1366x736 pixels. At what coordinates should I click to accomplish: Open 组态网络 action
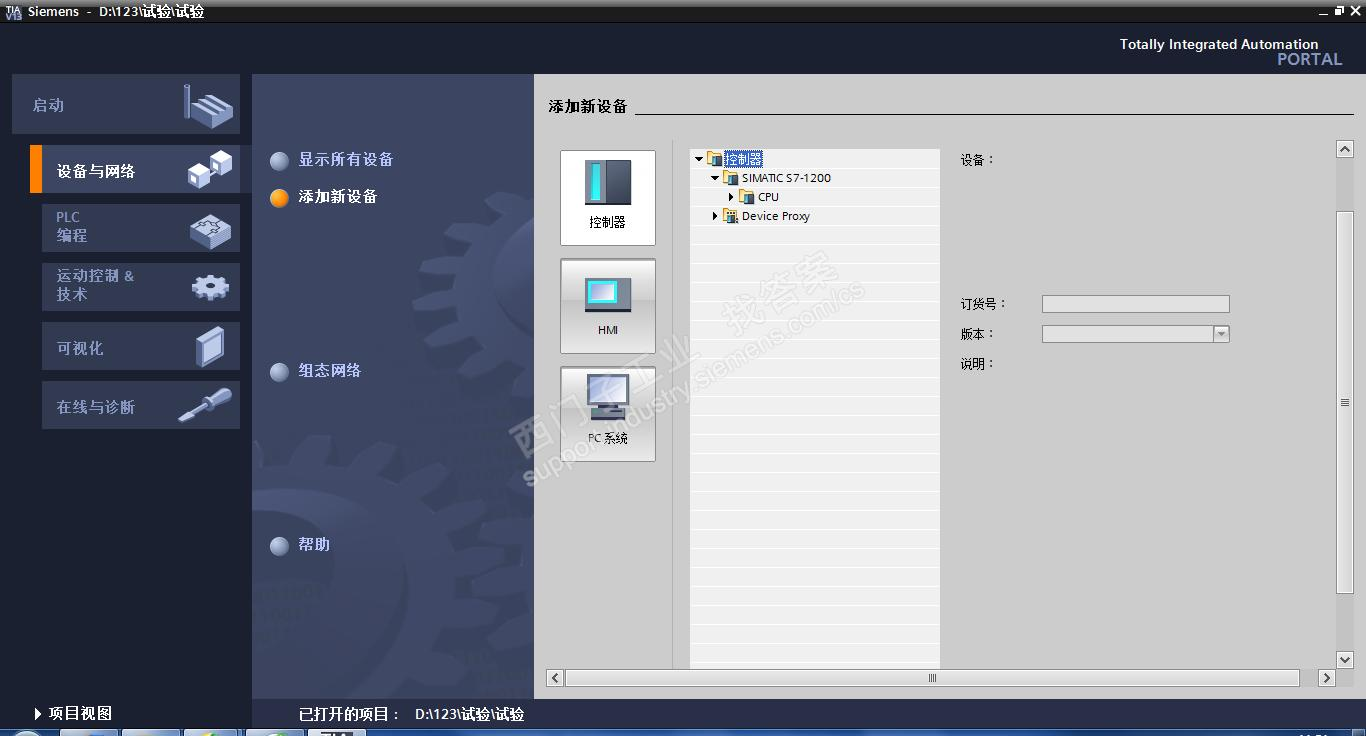tap(330, 370)
